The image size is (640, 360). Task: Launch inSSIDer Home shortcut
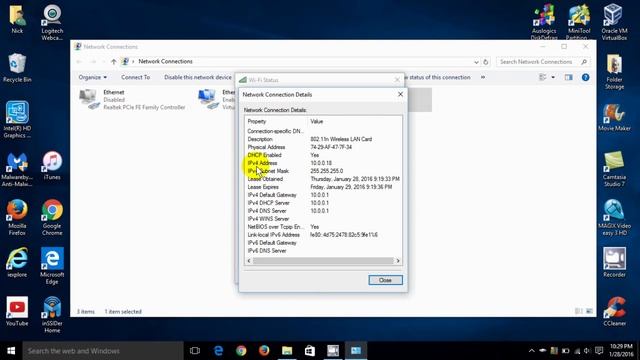tap(52, 314)
